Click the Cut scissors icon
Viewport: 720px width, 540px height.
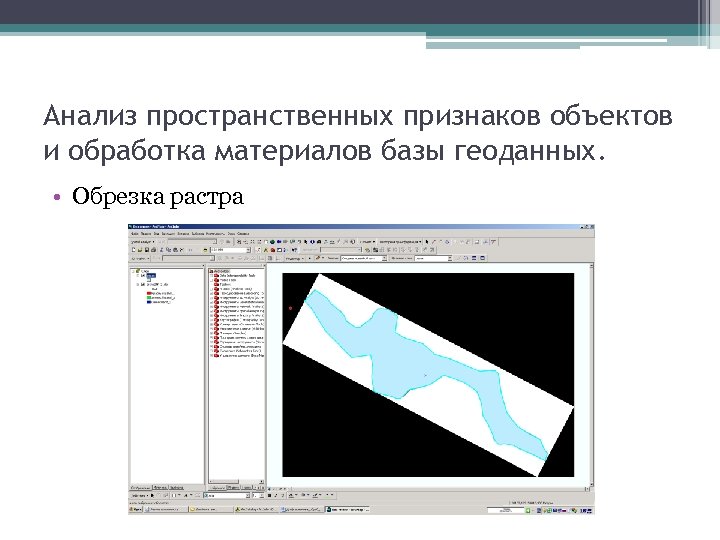click(161, 250)
